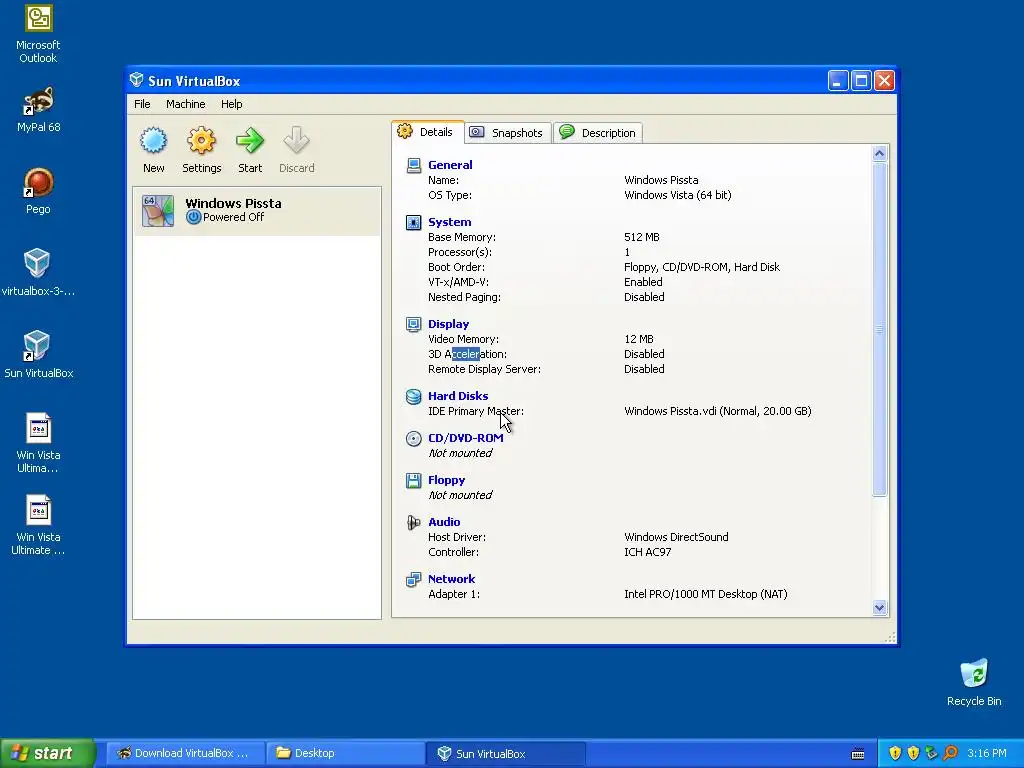Open the Floppy settings link
The width and height of the screenshot is (1024, 768).
tap(446, 480)
